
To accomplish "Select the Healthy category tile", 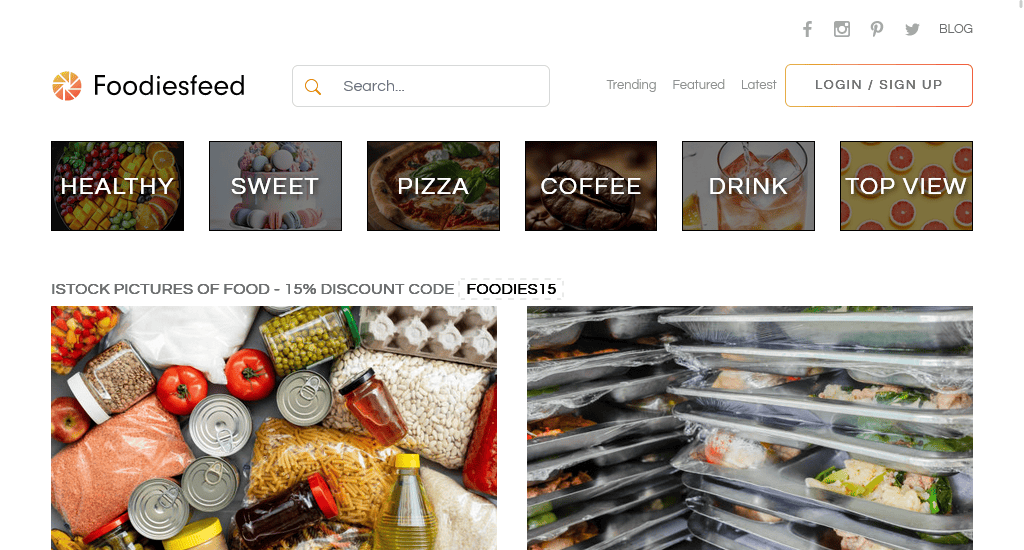I will 118,186.
